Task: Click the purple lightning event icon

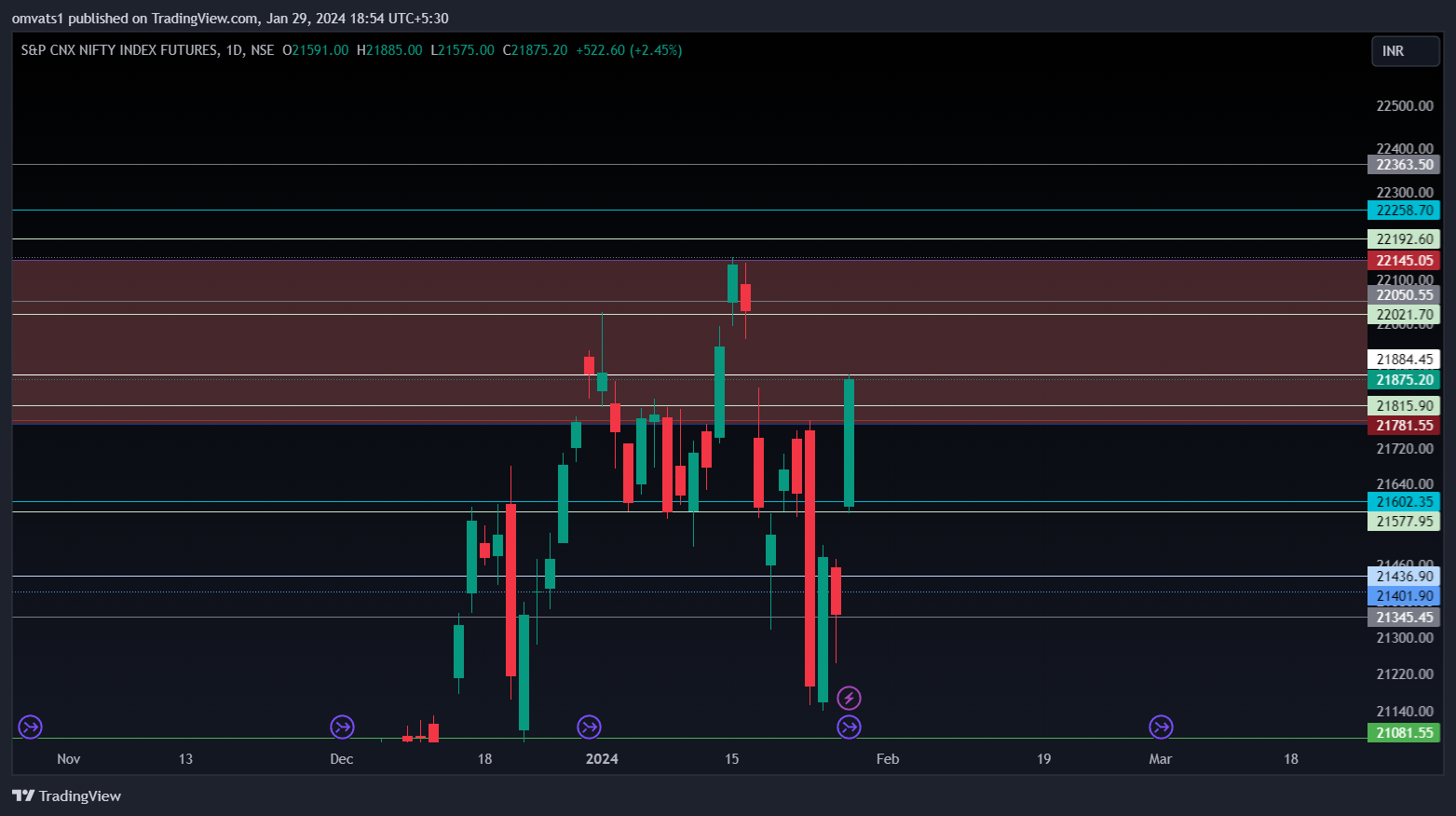Action: point(849,698)
